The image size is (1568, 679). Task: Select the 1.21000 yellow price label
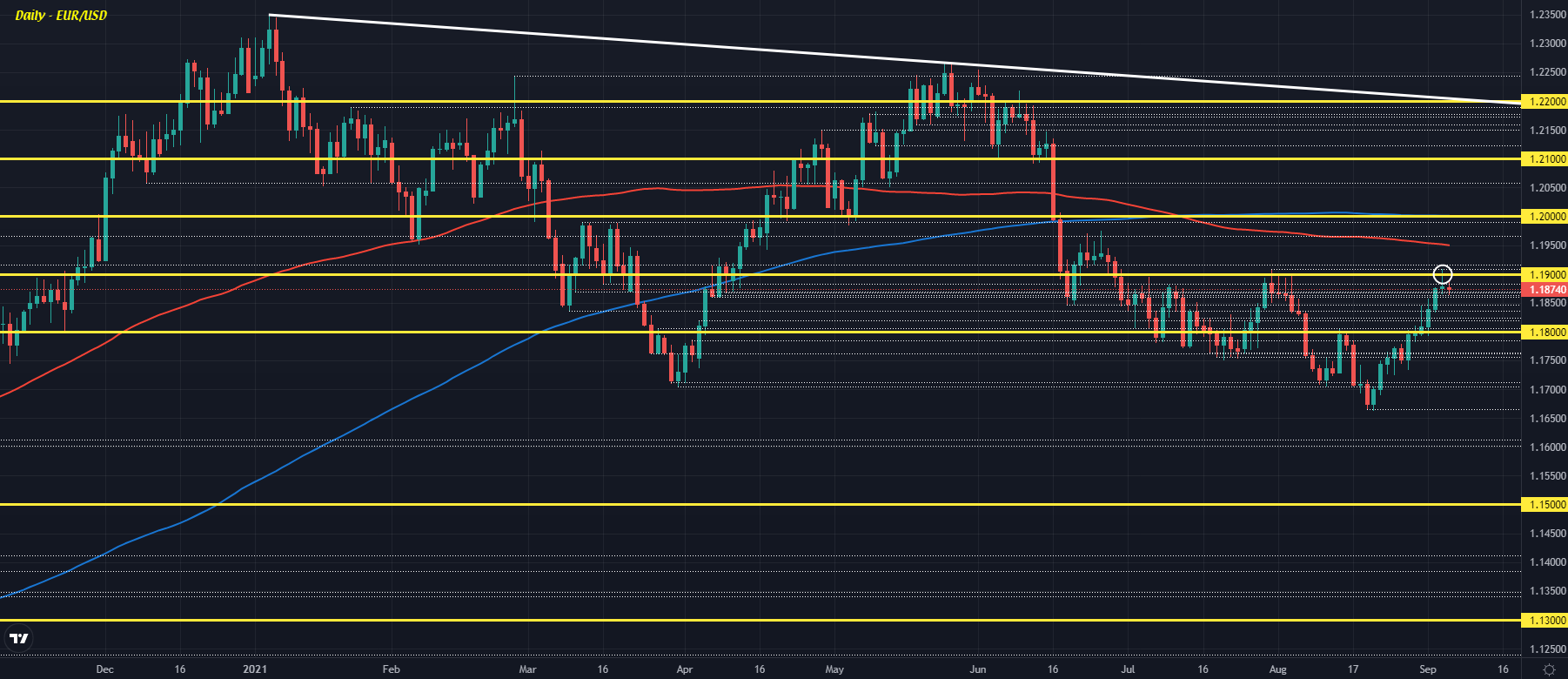[1543, 159]
